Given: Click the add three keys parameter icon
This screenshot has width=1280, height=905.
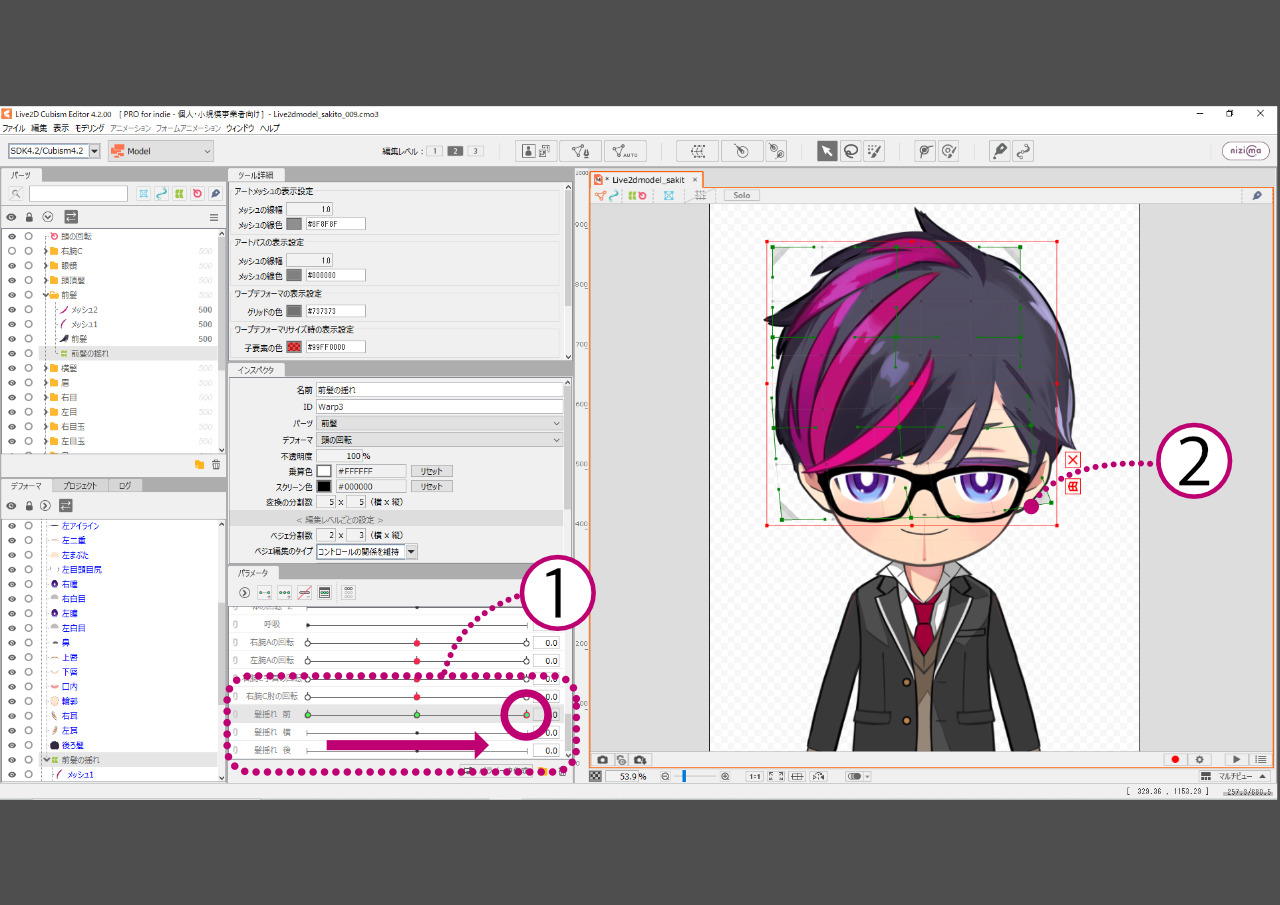Looking at the screenshot, I should tap(284, 592).
